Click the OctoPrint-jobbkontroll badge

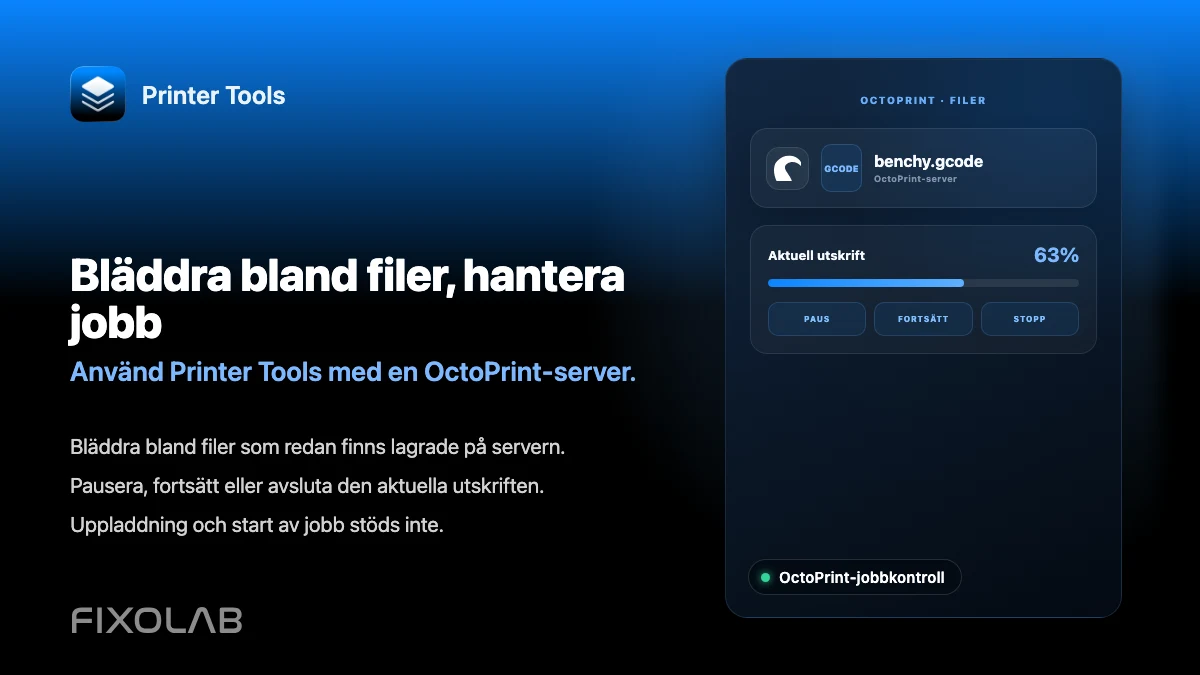pyautogui.click(x=854, y=577)
